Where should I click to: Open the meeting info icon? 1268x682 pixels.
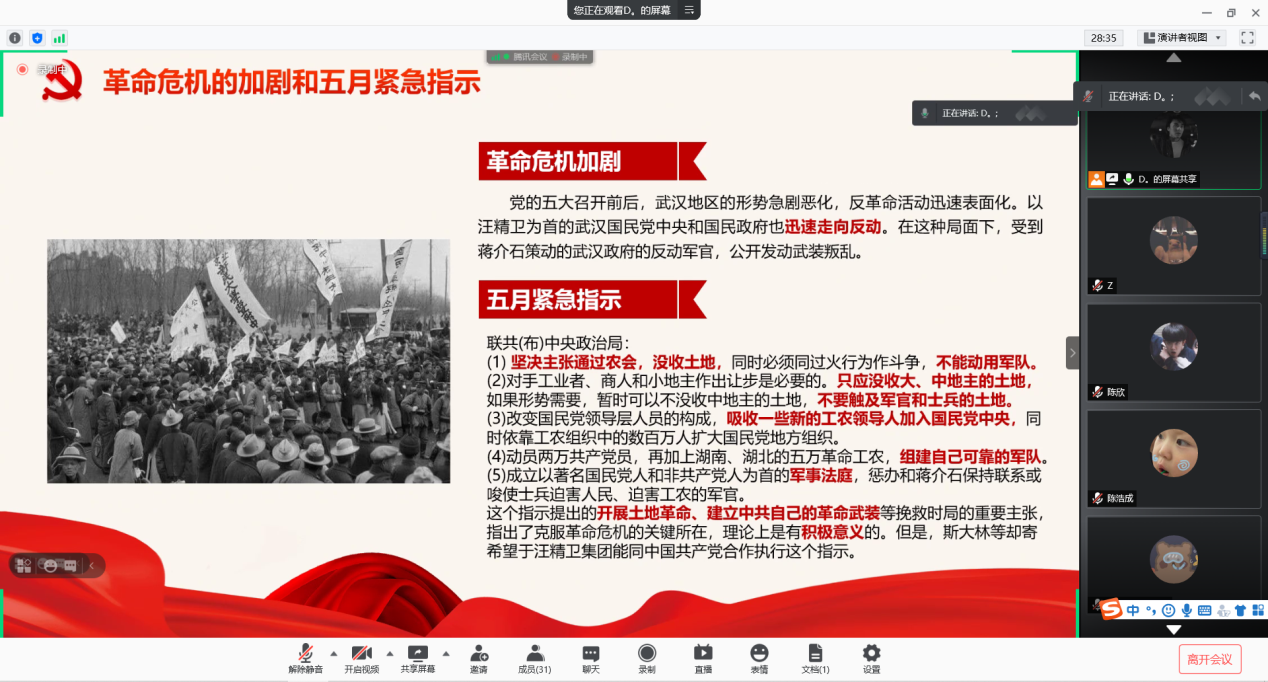click(x=15, y=38)
